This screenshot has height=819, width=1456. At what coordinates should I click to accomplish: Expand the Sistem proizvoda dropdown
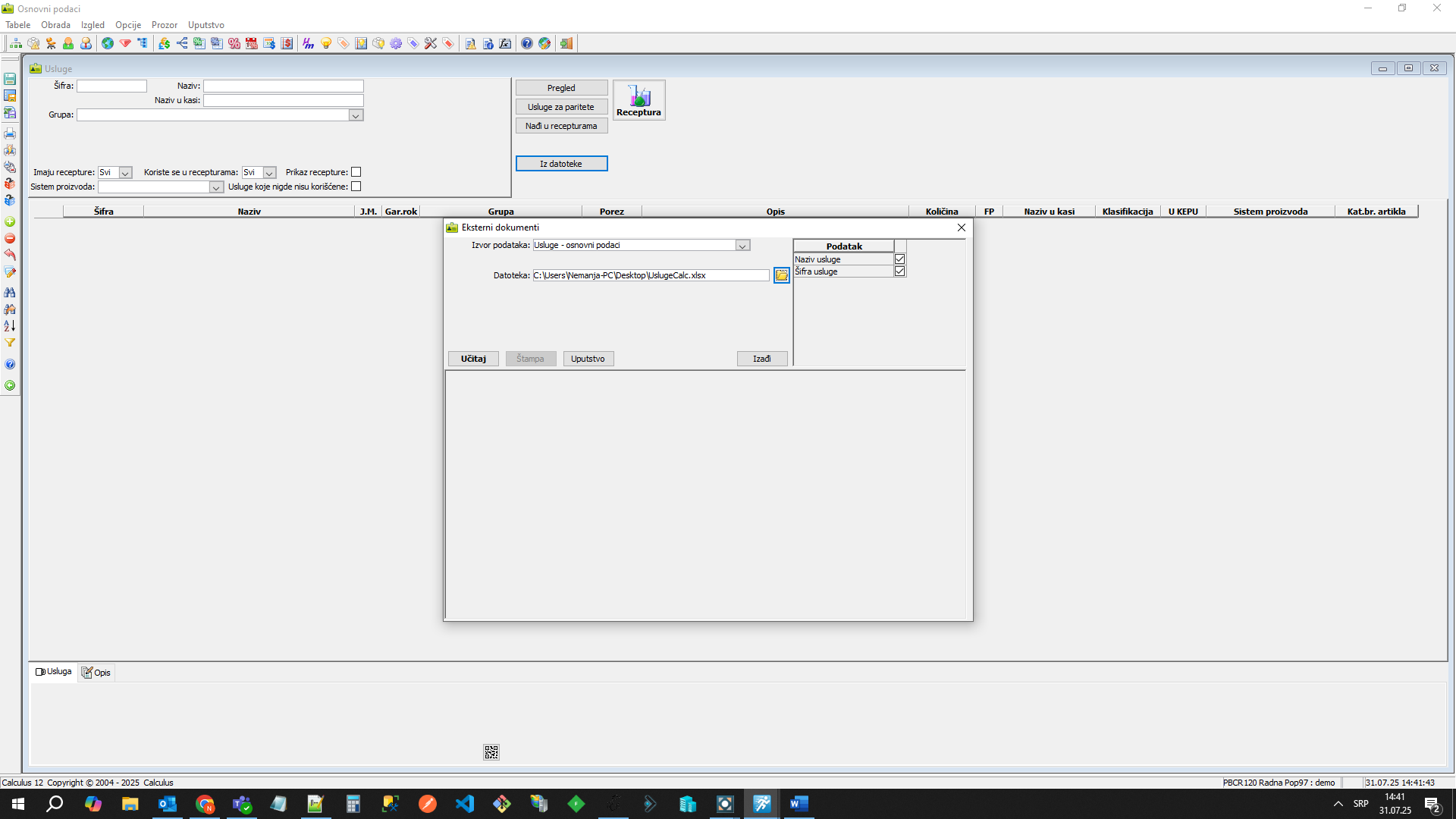coord(215,187)
